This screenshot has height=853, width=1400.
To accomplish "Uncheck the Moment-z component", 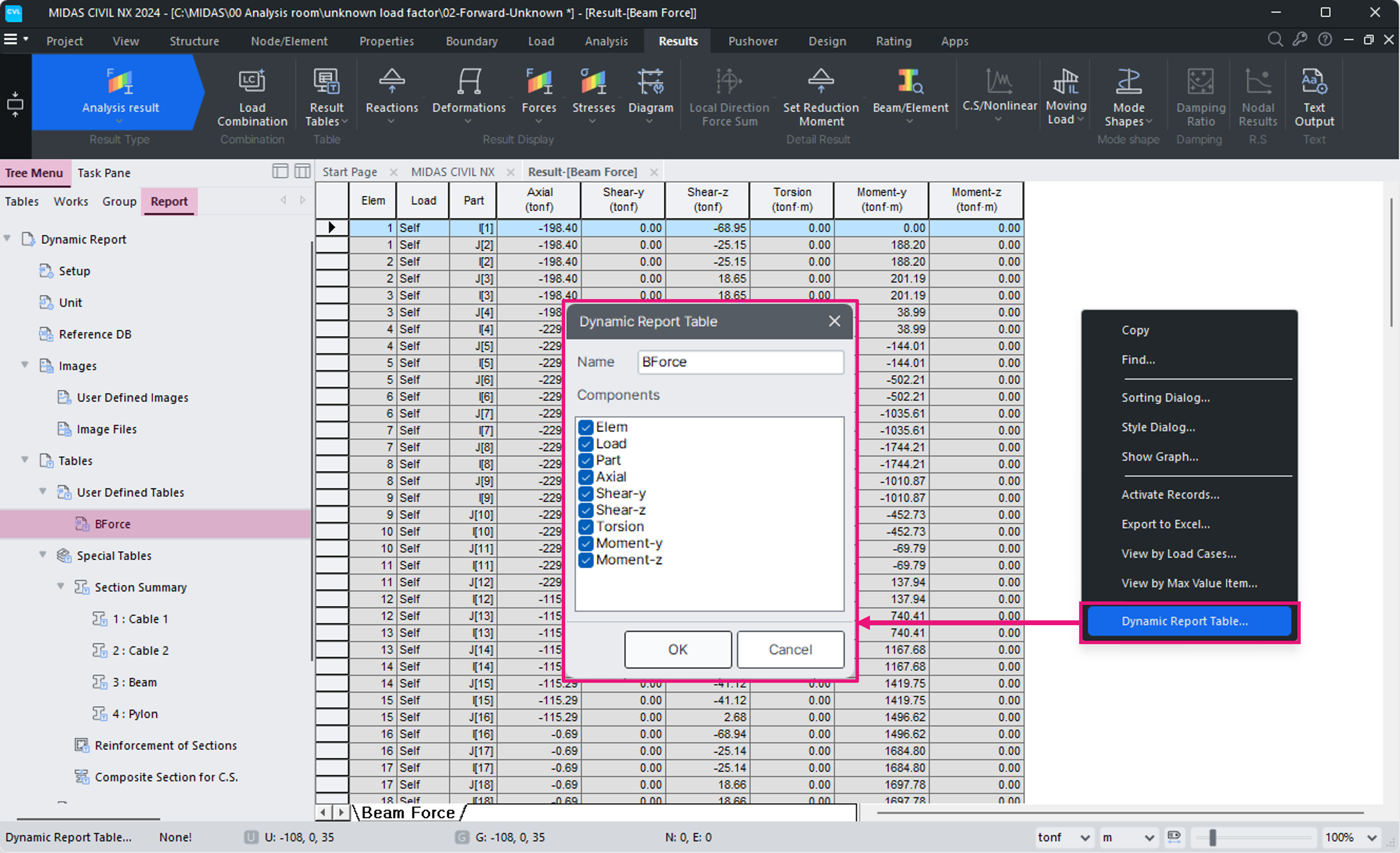I will coord(586,560).
